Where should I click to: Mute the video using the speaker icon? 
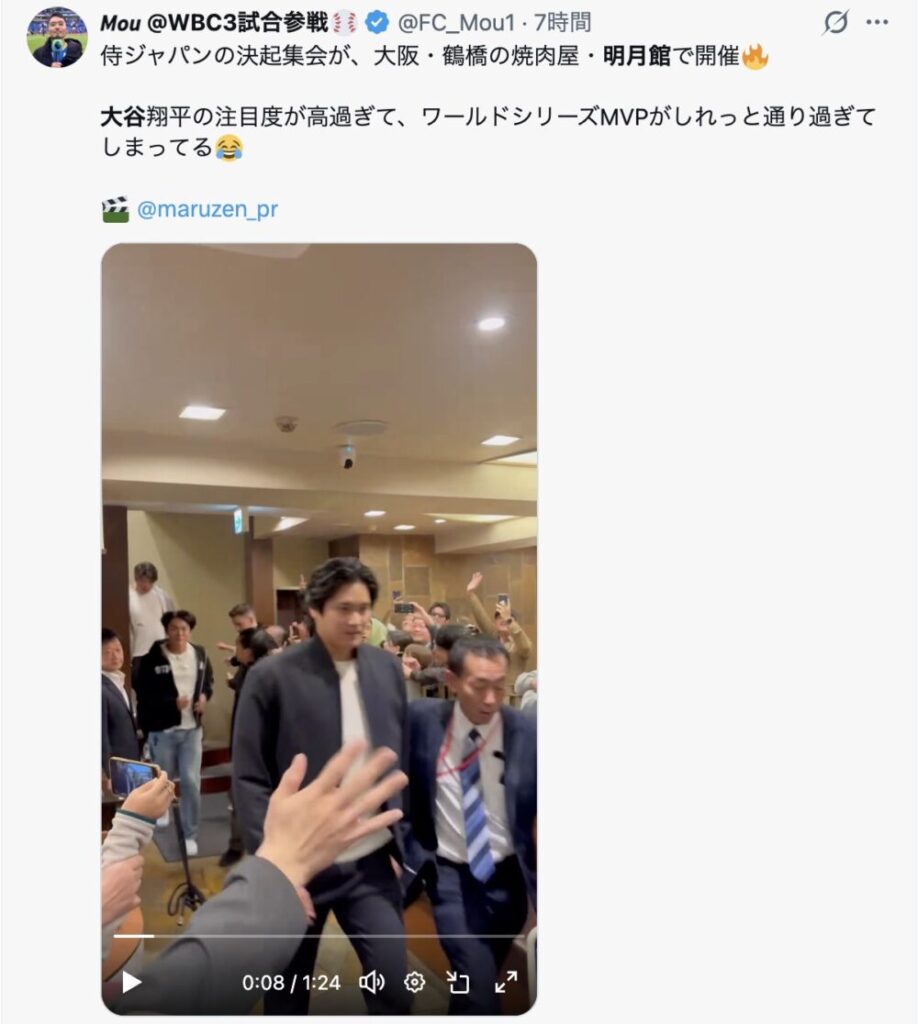click(x=372, y=982)
